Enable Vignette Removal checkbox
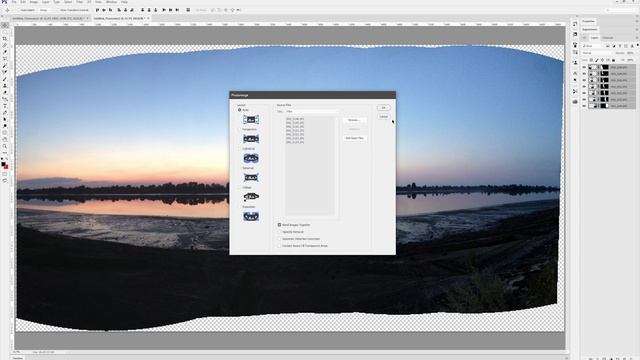Viewport: 640px width, 360px height. point(280,232)
